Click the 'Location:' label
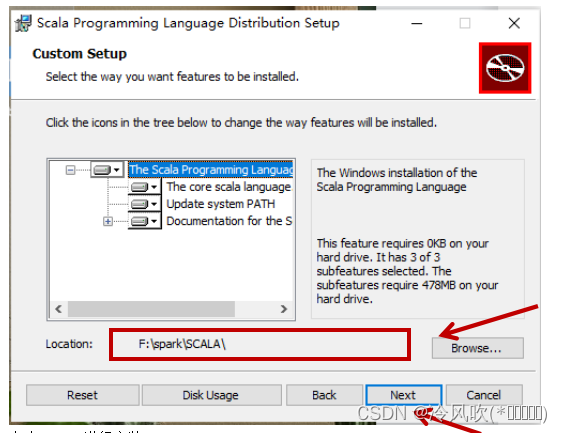 coord(69,344)
